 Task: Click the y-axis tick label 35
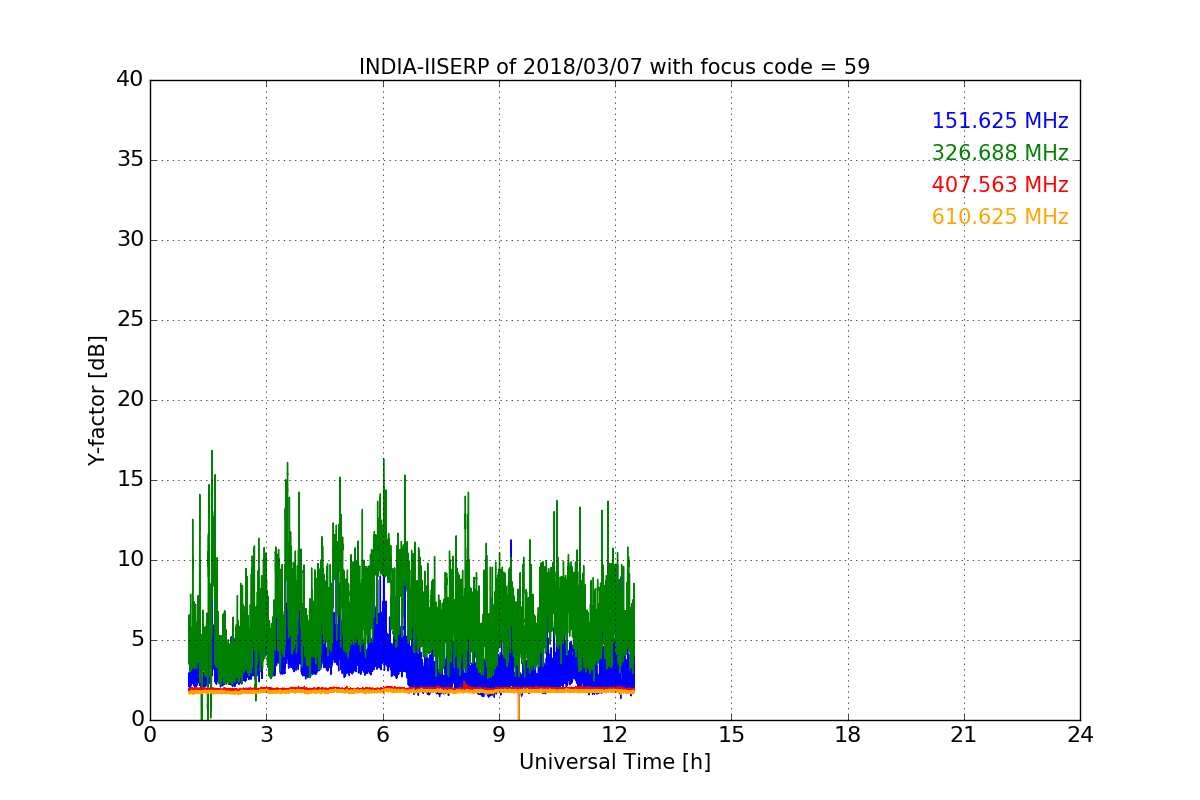[x=130, y=160]
